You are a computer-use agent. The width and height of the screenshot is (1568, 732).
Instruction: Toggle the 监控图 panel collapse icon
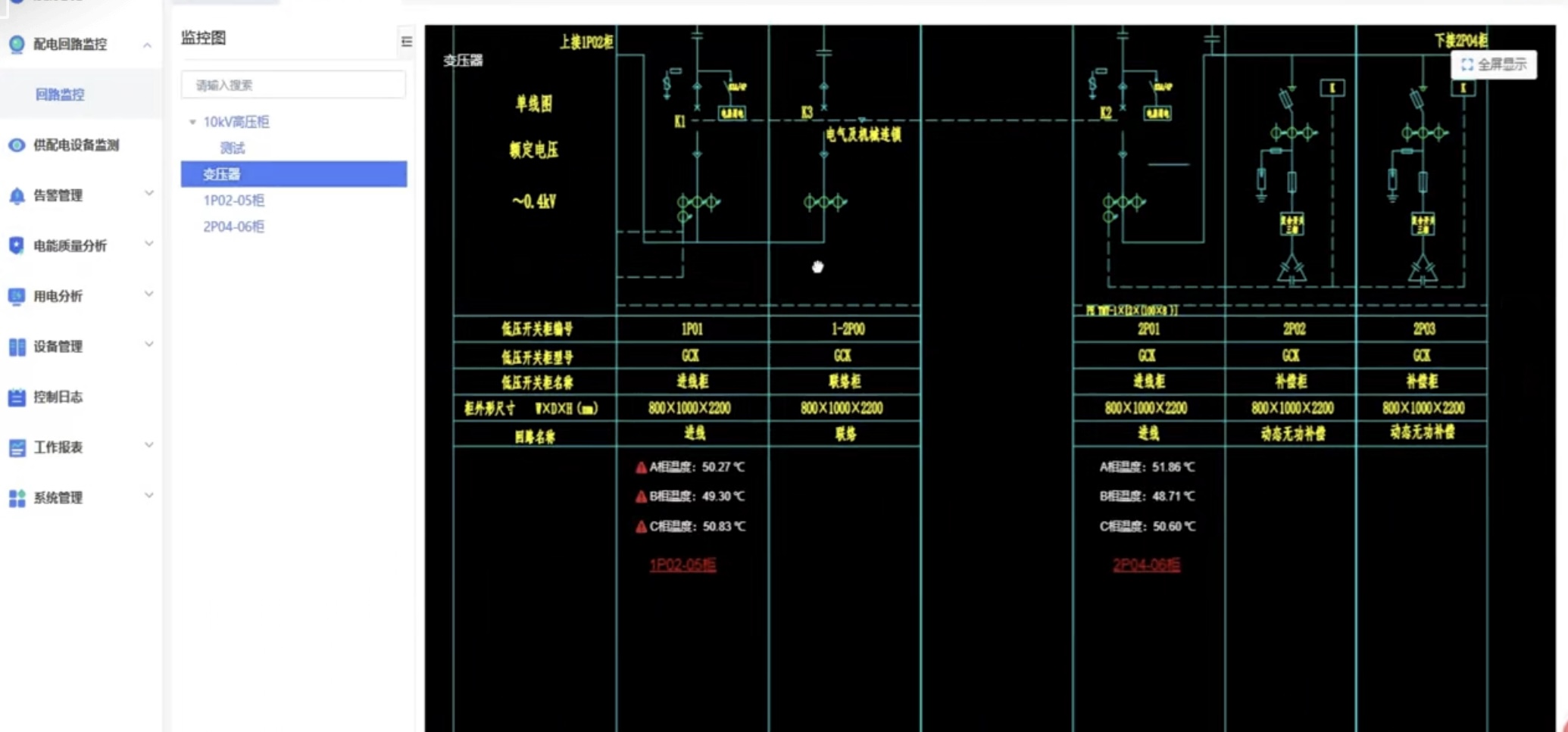click(x=407, y=42)
